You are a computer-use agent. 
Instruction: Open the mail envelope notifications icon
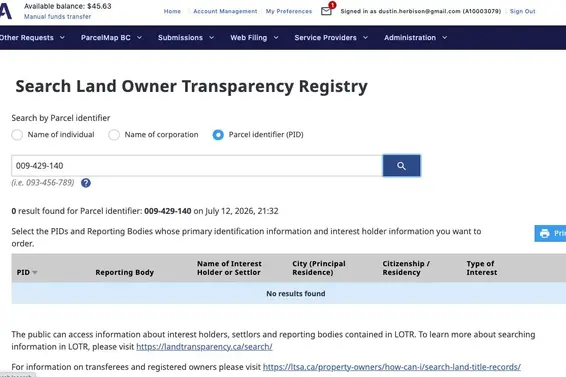coord(326,12)
